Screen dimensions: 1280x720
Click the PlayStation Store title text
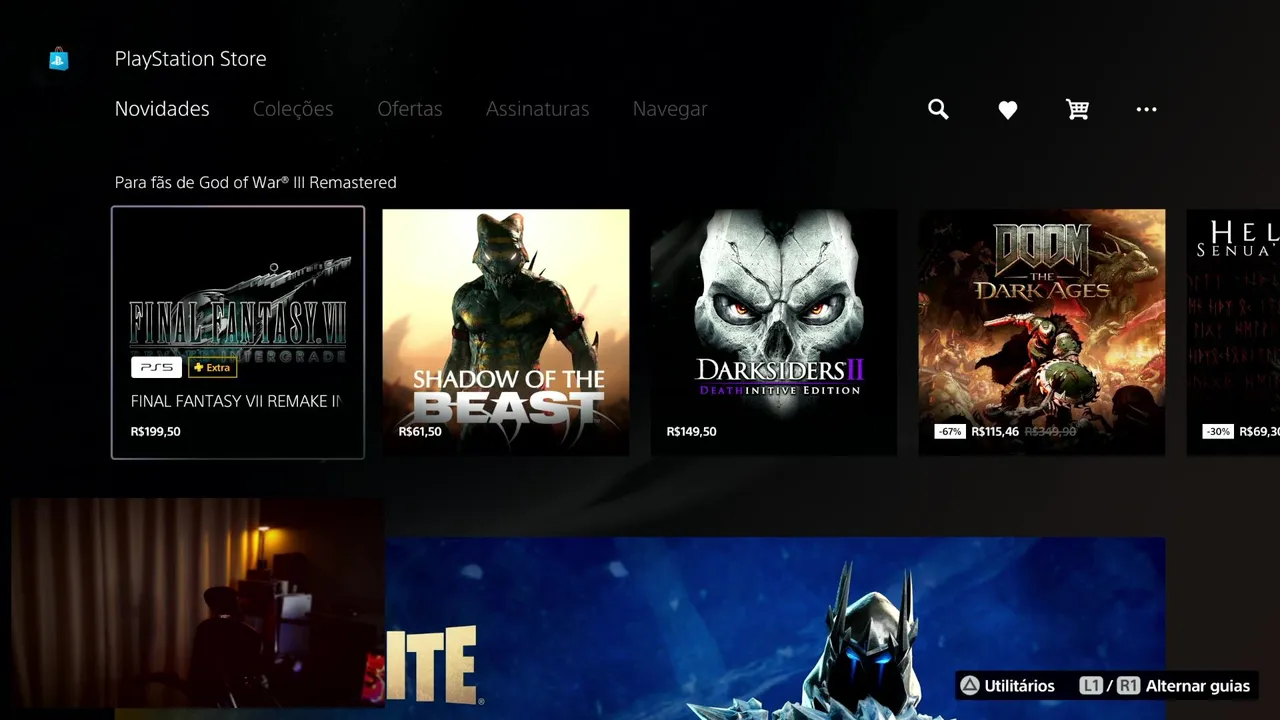click(190, 59)
